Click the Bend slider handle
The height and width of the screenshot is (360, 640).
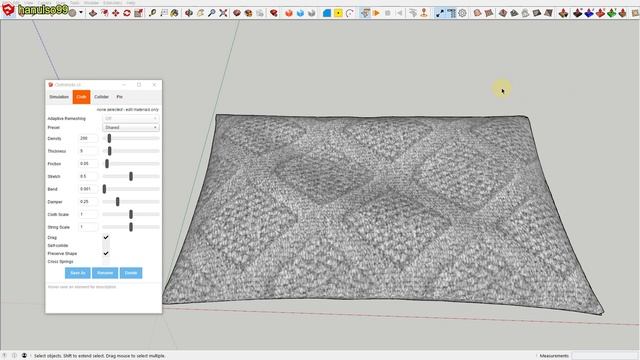(x=104, y=189)
